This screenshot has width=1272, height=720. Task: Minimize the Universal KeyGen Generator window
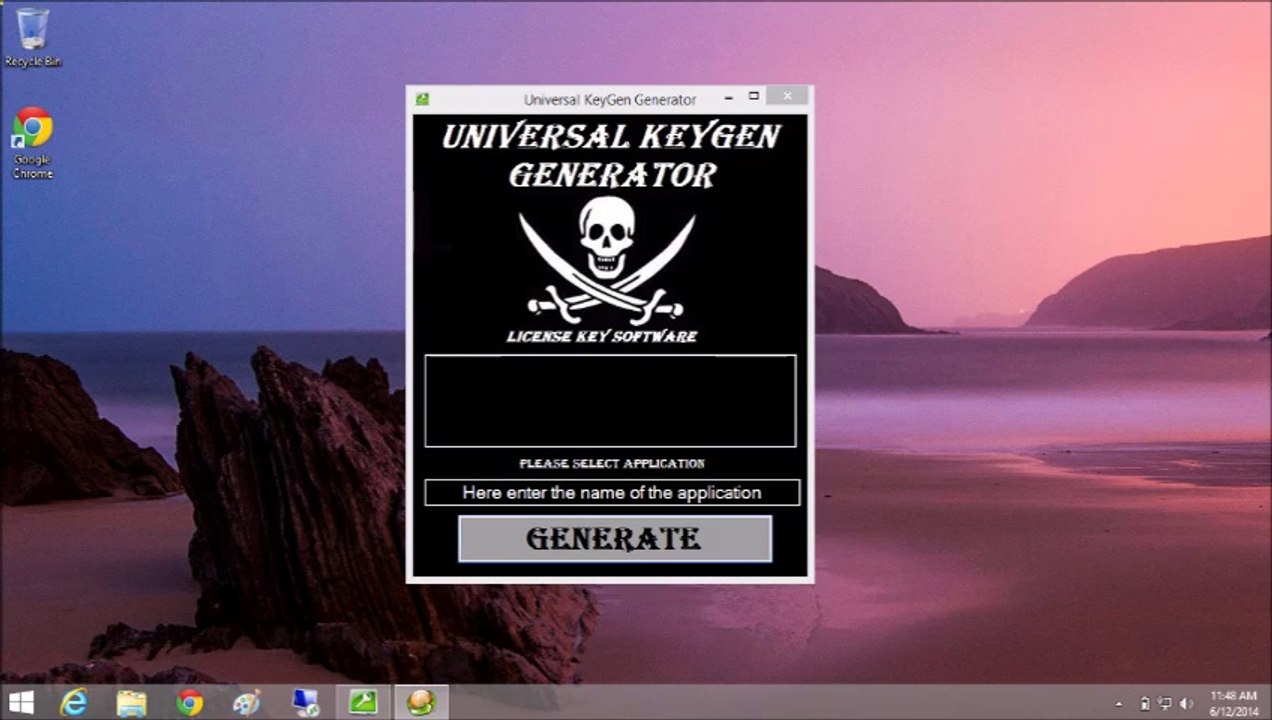coord(728,97)
